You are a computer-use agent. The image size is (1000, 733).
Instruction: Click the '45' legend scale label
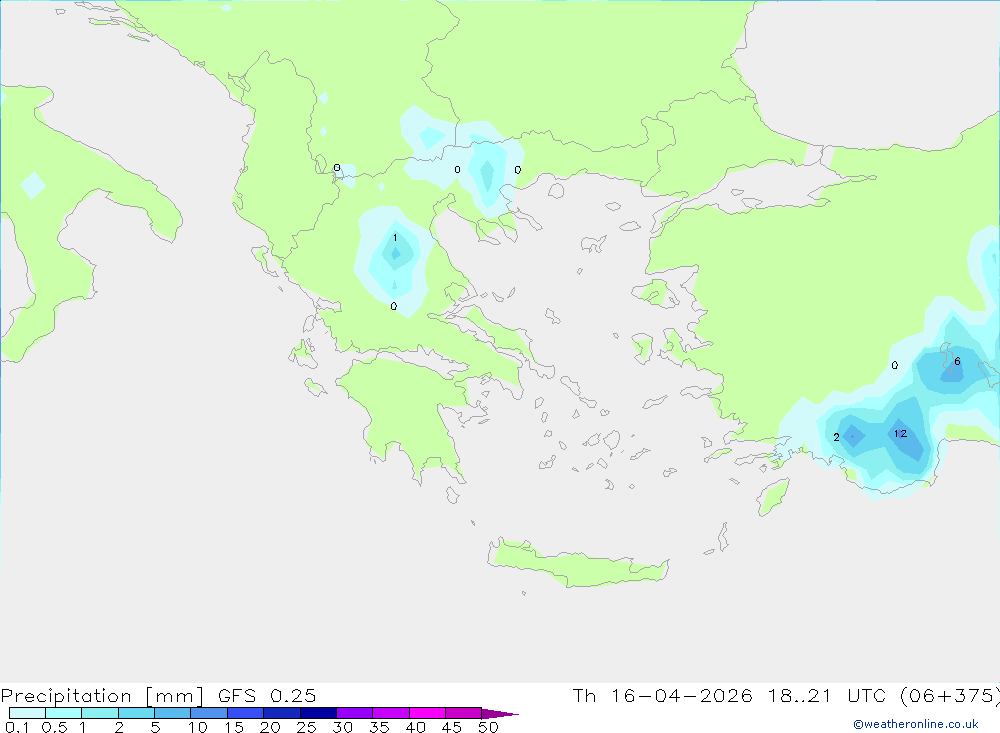pos(452,727)
